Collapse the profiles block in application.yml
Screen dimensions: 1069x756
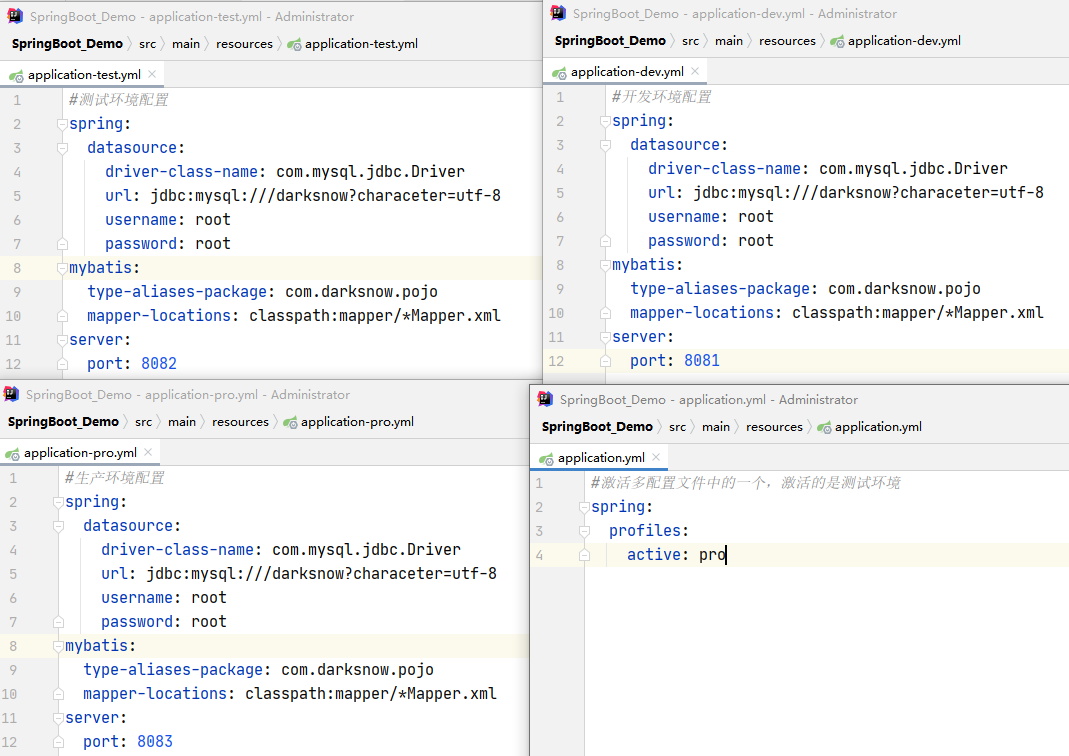pyautogui.click(x=584, y=531)
